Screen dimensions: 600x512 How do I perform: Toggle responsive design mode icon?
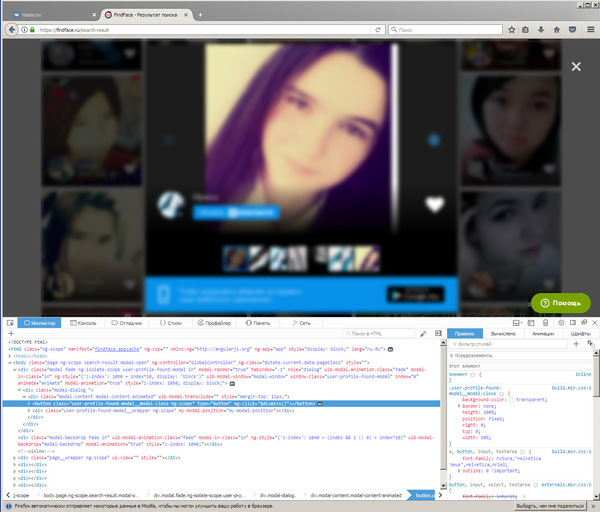click(546, 323)
